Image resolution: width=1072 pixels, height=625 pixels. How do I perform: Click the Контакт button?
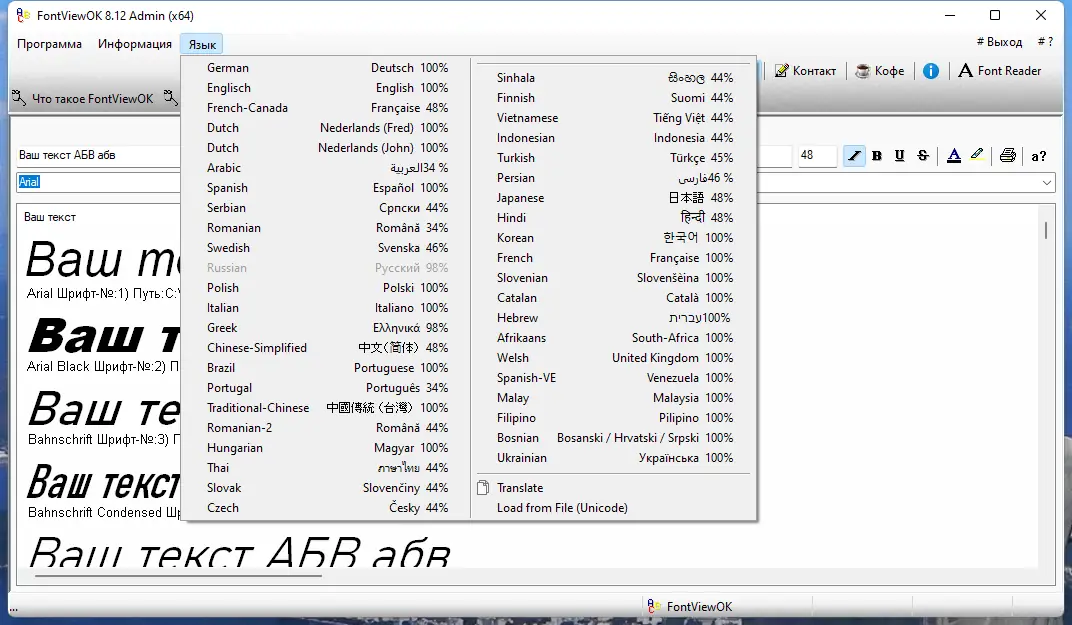(805, 71)
